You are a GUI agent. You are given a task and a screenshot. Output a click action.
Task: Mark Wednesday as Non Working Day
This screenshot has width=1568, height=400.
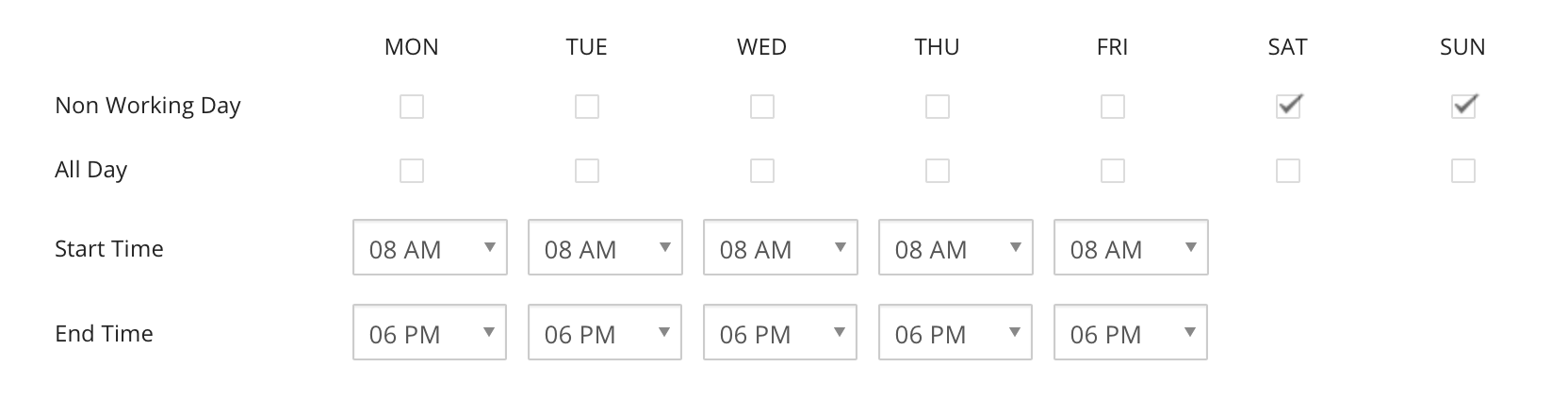coord(762,107)
